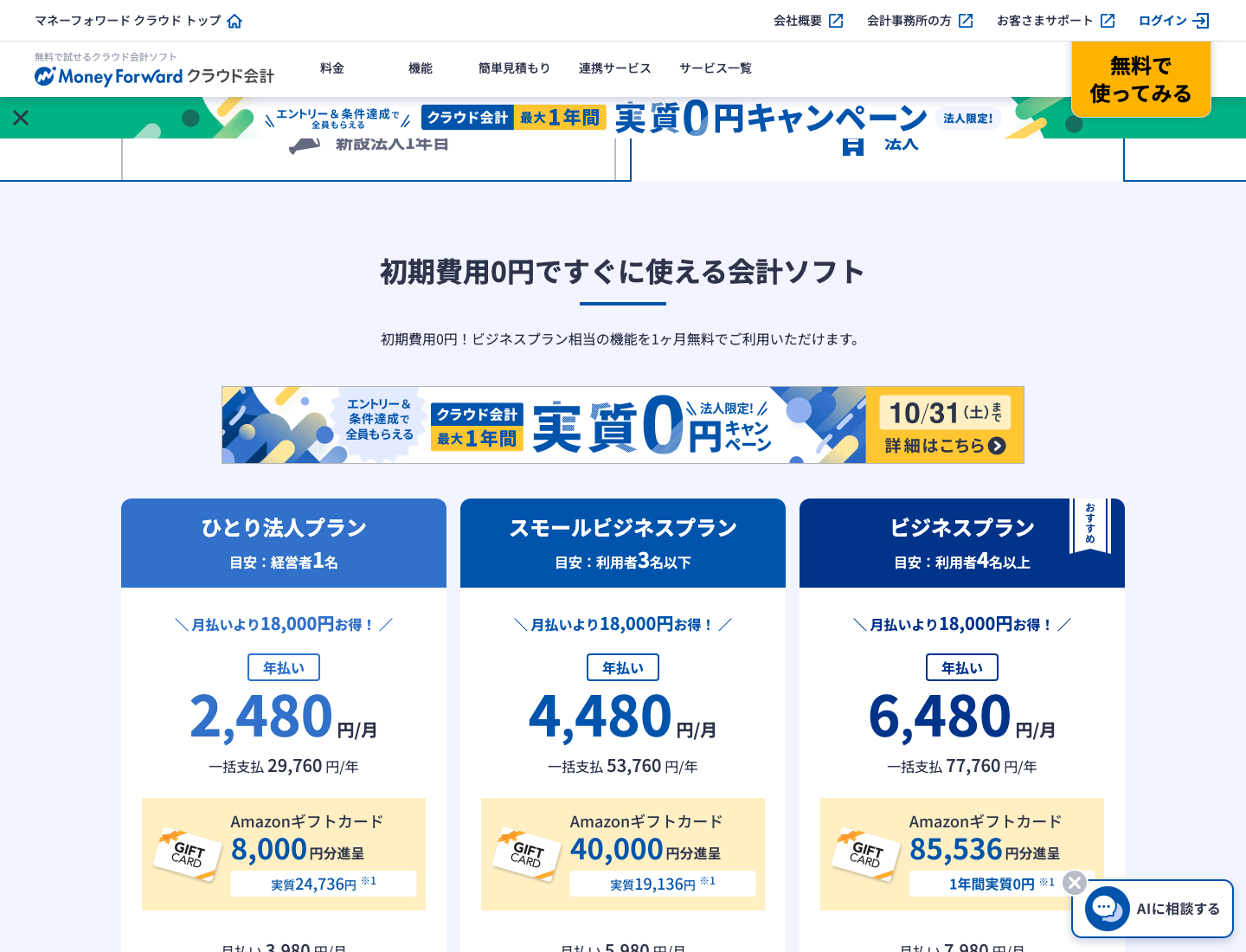Click 一括支払 77,760 円/年 text
Viewport: 1246px width, 952px height.
962,767
